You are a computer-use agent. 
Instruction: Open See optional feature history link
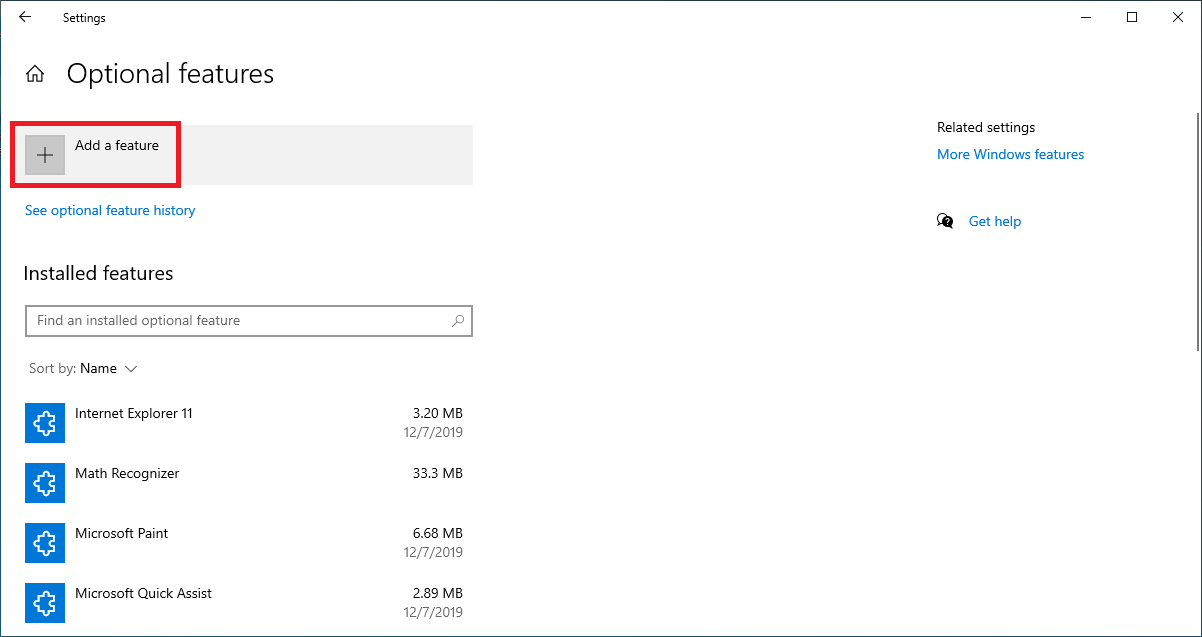pos(110,210)
